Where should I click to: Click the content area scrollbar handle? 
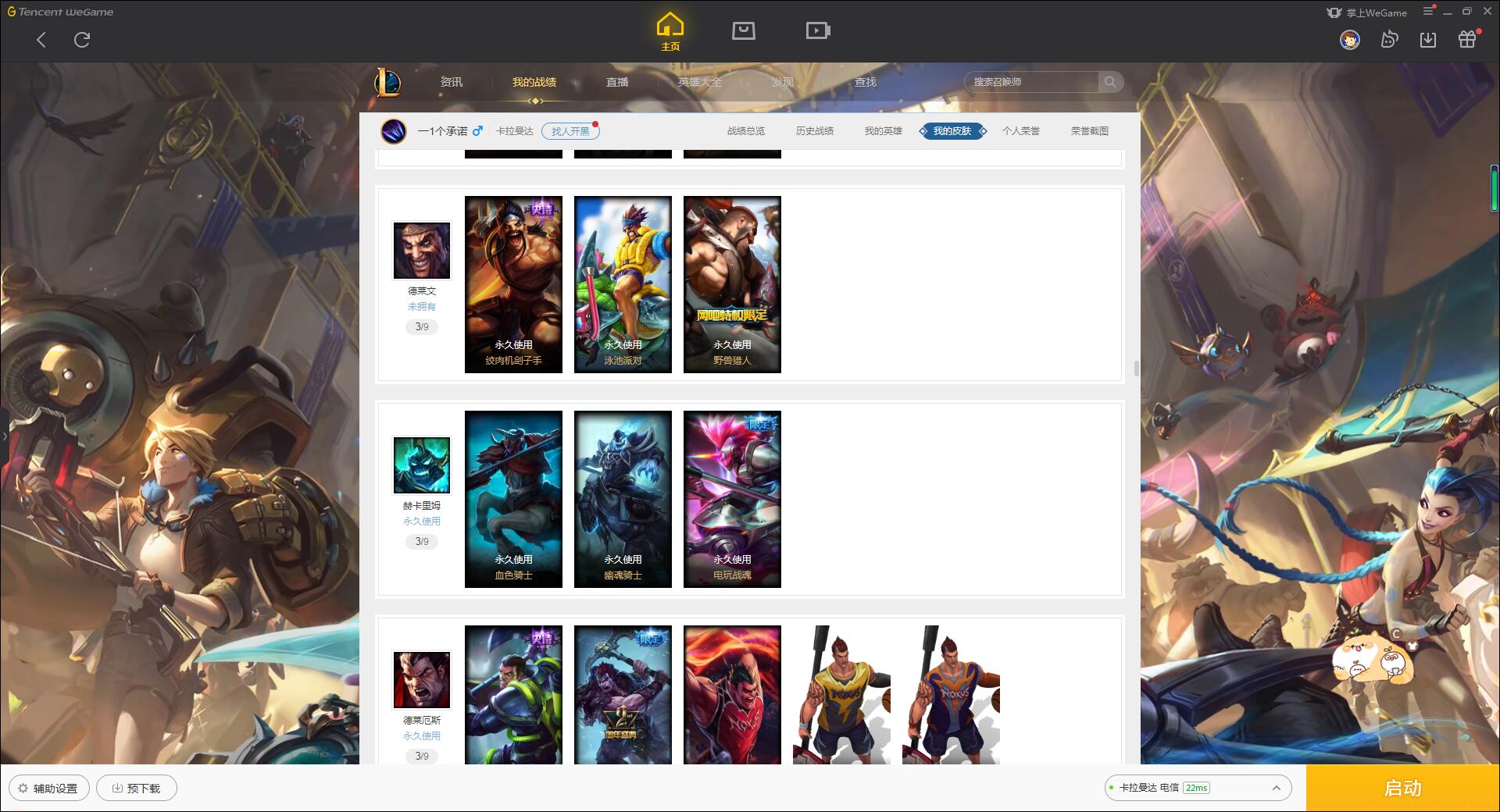tap(1136, 368)
